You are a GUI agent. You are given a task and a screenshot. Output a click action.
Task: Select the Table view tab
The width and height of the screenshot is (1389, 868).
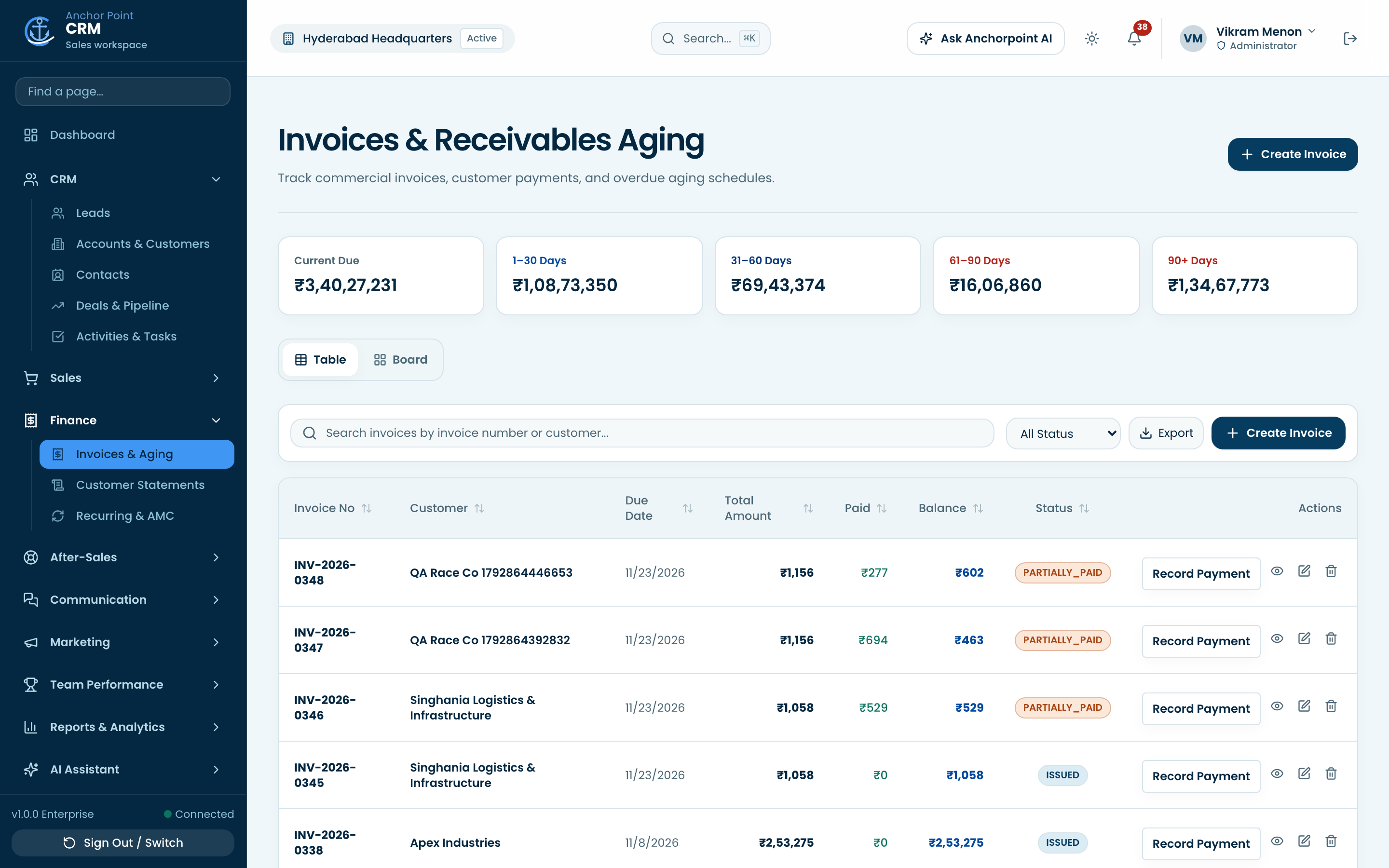pyautogui.click(x=320, y=359)
